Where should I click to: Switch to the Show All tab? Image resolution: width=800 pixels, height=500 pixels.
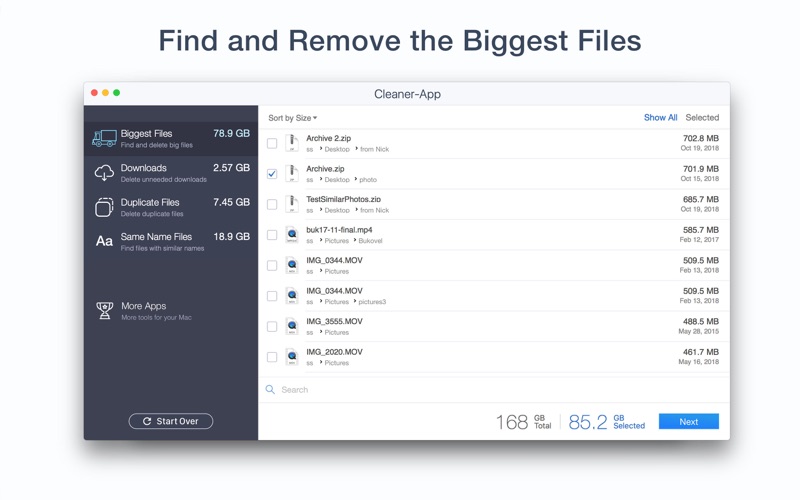click(x=660, y=117)
